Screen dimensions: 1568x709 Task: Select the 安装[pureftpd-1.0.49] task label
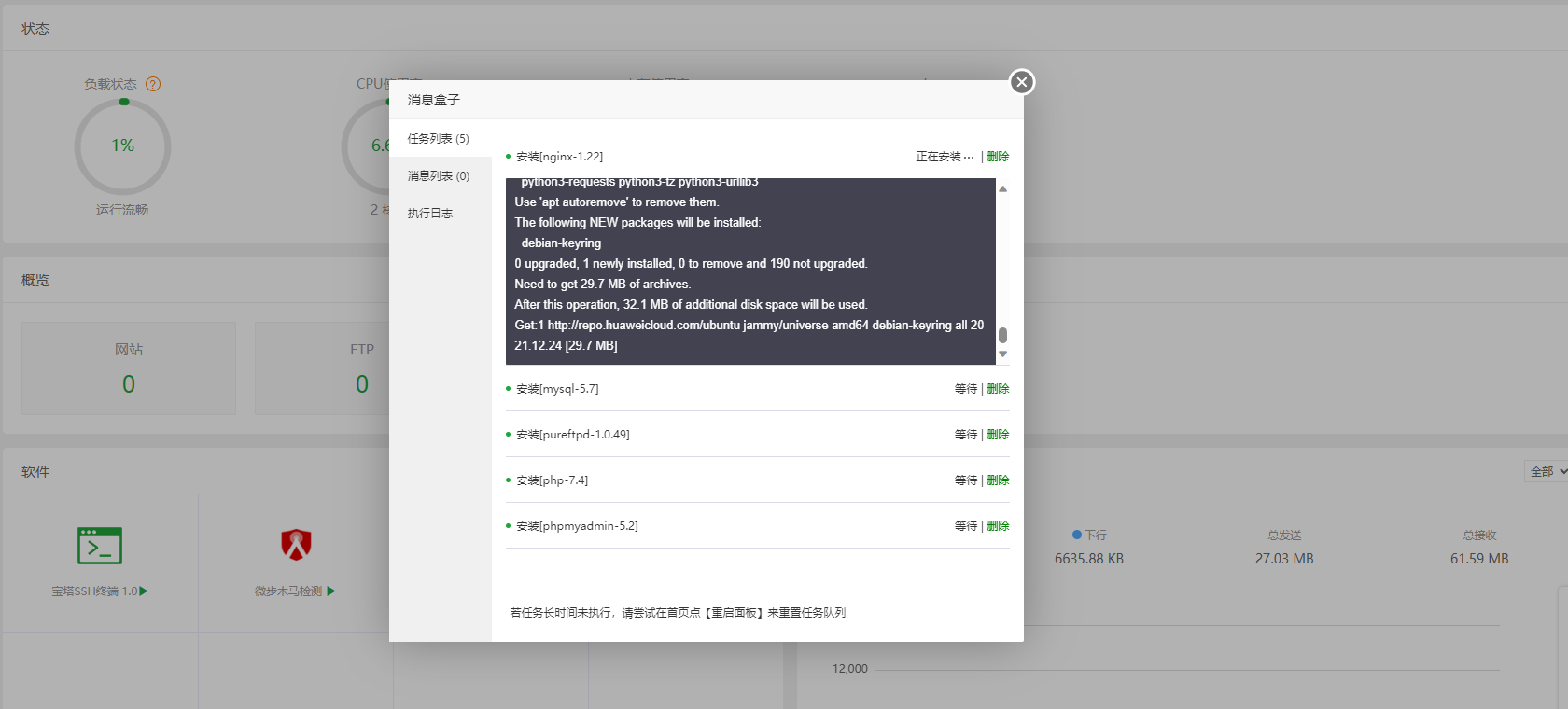tap(573, 435)
